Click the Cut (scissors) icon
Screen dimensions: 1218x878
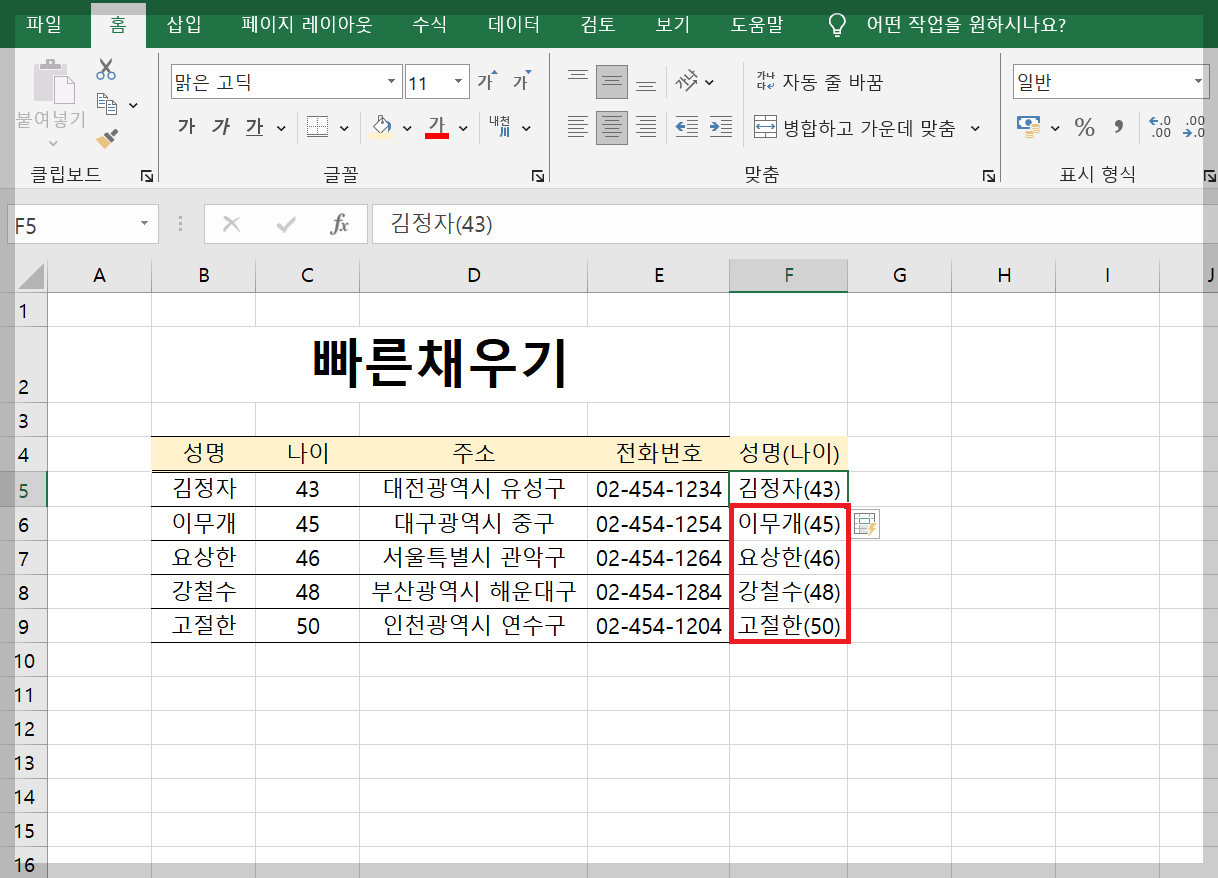pos(104,69)
